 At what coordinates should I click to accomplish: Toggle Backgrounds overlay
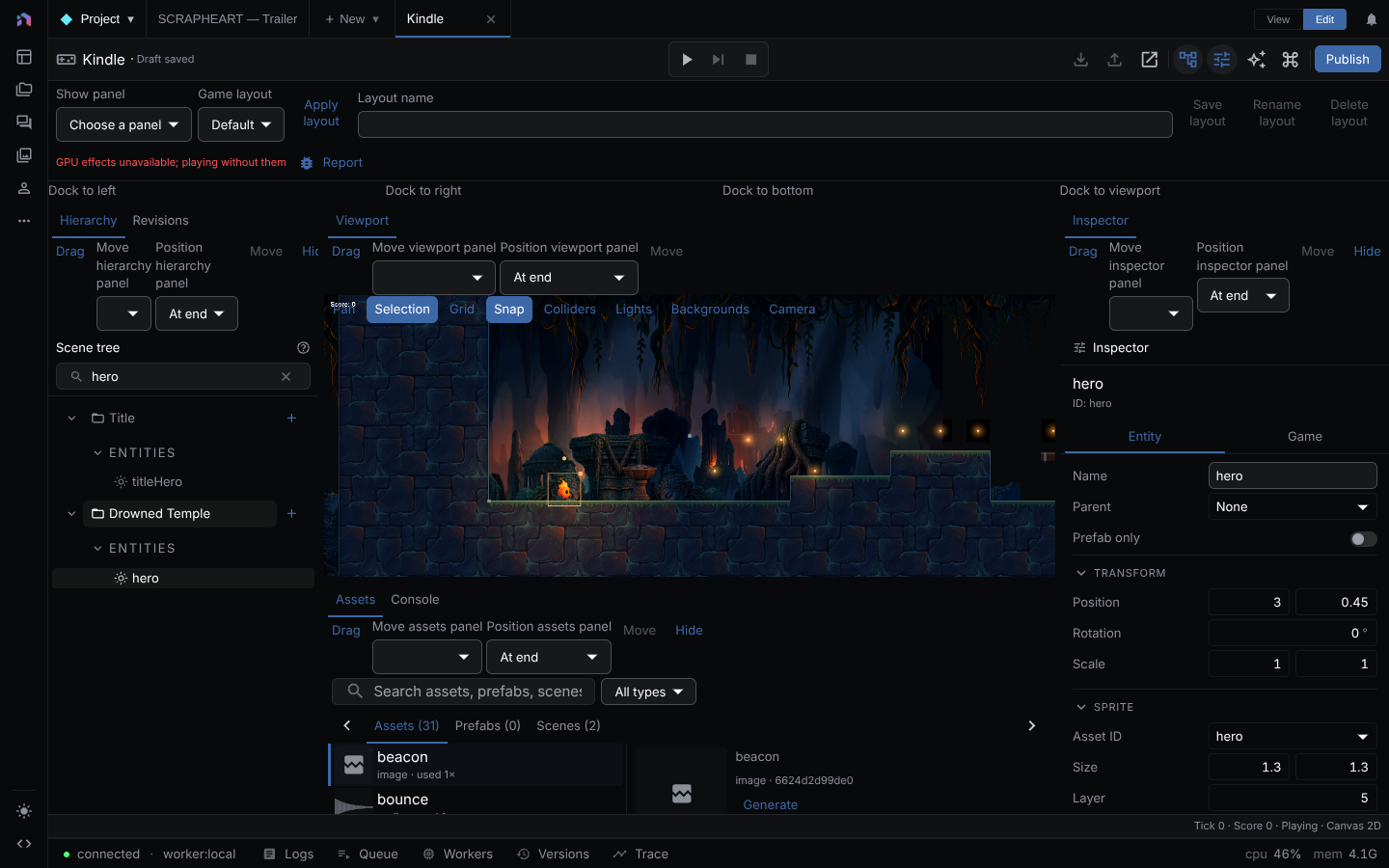click(710, 310)
